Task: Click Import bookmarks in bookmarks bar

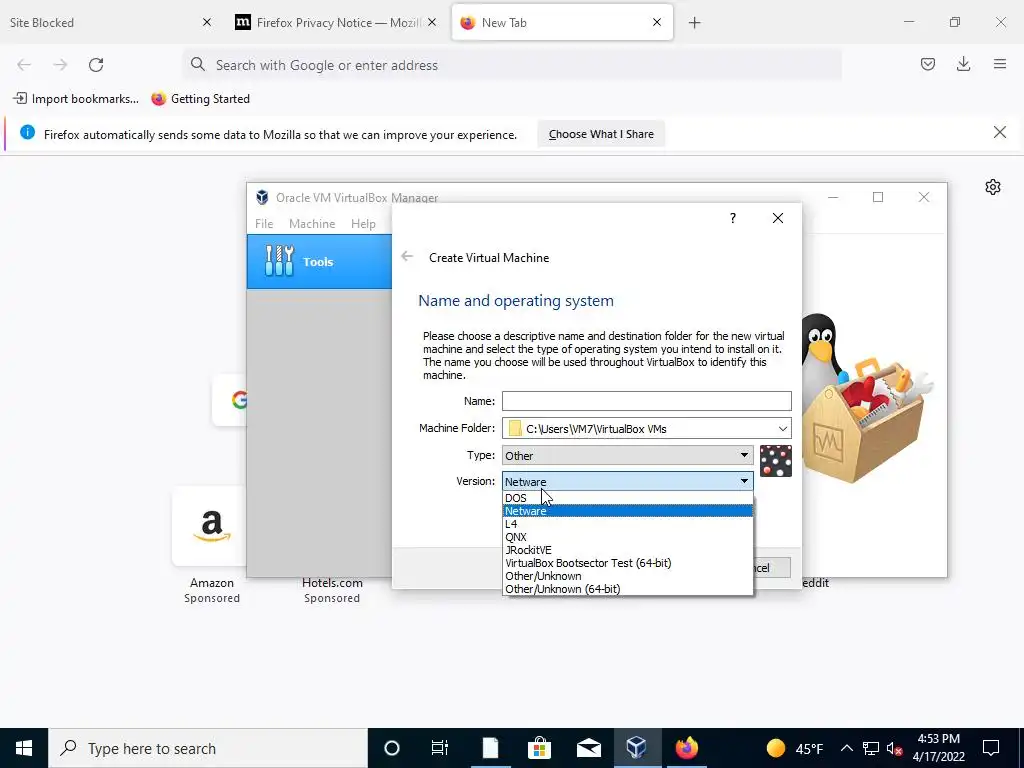Action: (x=76, y=99)
